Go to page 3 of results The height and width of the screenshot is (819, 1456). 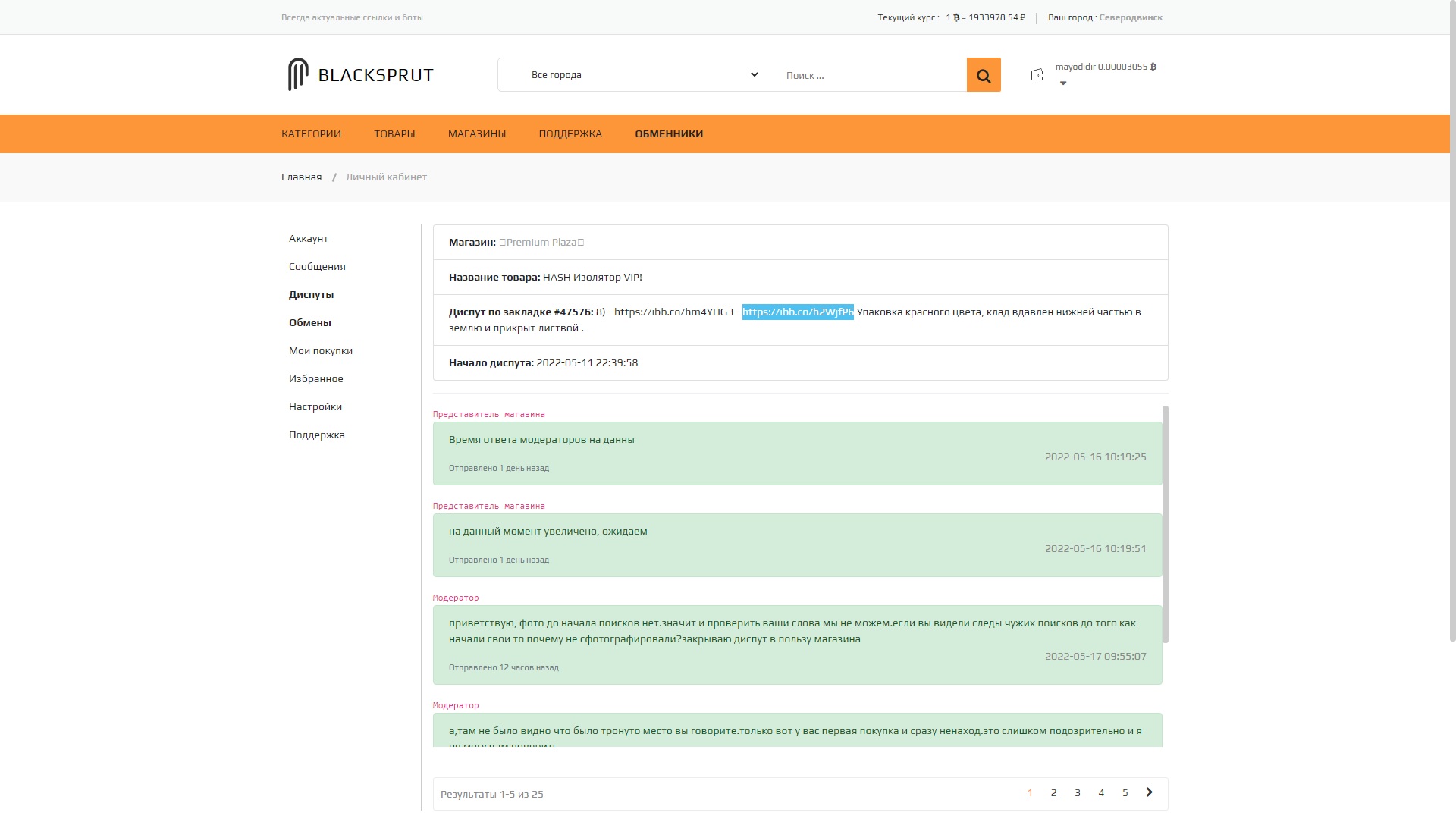coord(1078,792)
